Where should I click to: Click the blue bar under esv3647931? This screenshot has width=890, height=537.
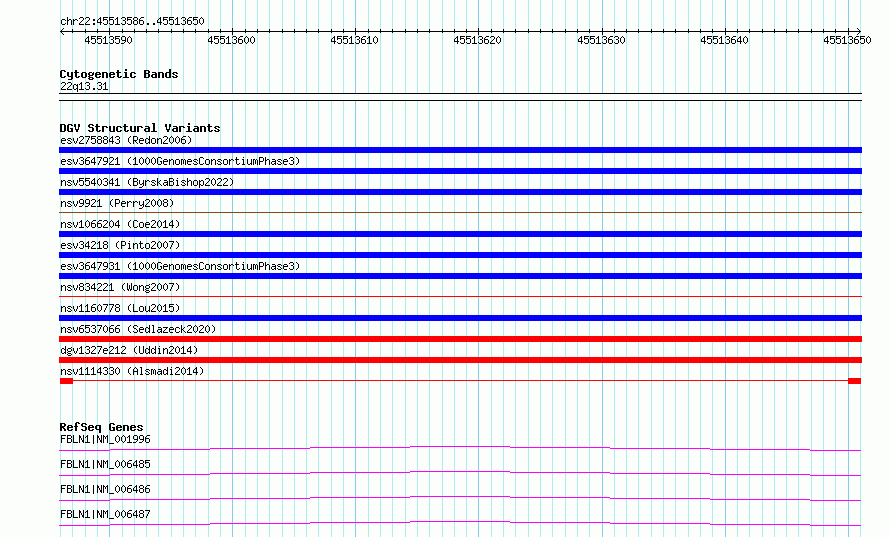tap(460, 276)
